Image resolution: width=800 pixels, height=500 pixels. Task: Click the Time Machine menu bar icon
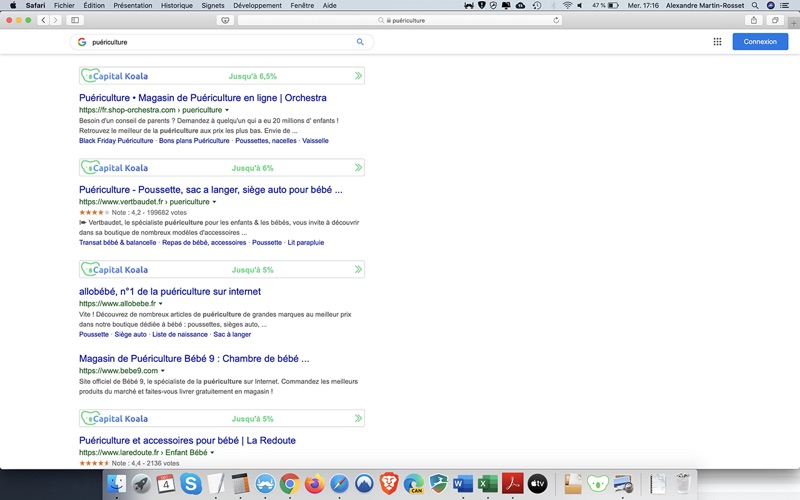(537, 5)
